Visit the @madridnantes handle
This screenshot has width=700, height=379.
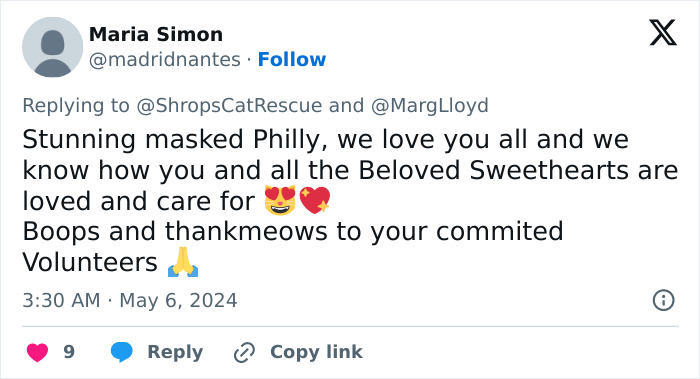pos(165,59)
